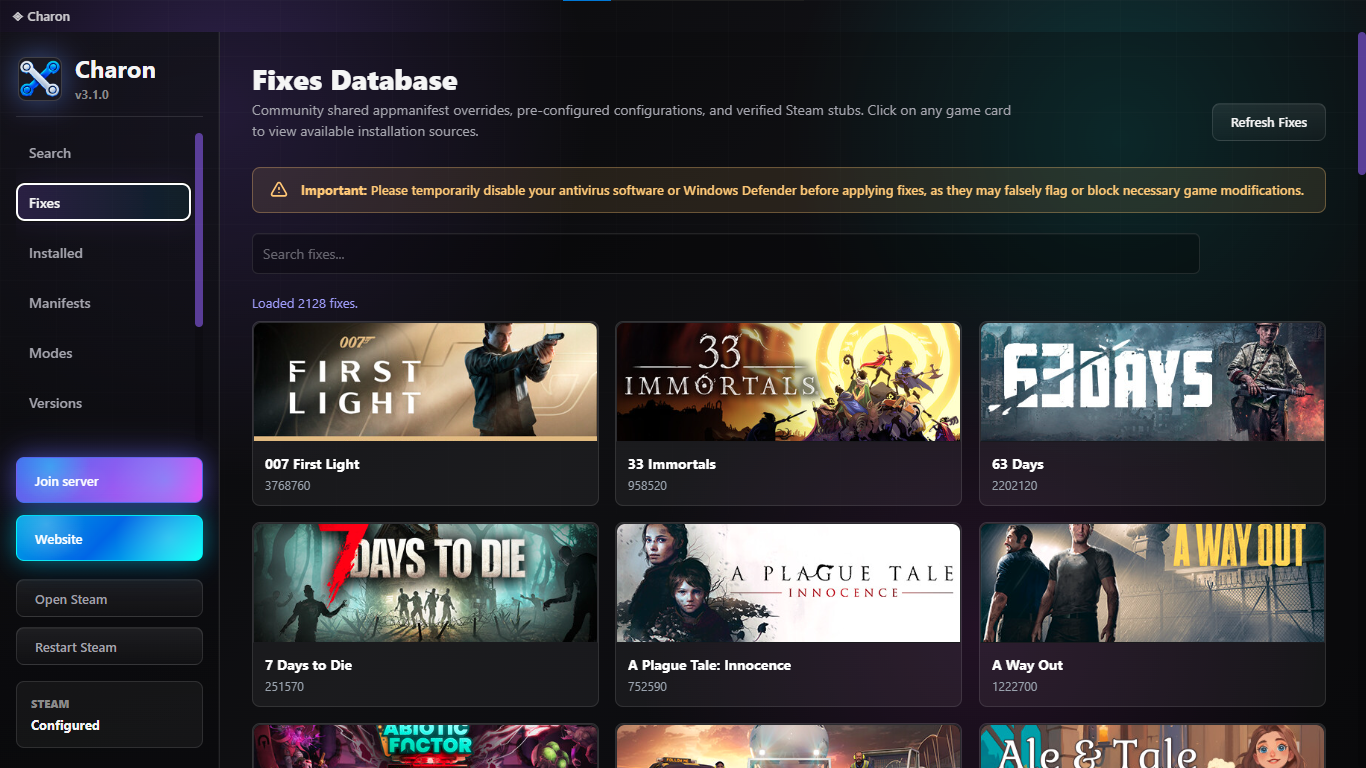This screenshot has width=1366, height=768.
Task: Focus the Search fixes input field
Action: pos(725,254)
